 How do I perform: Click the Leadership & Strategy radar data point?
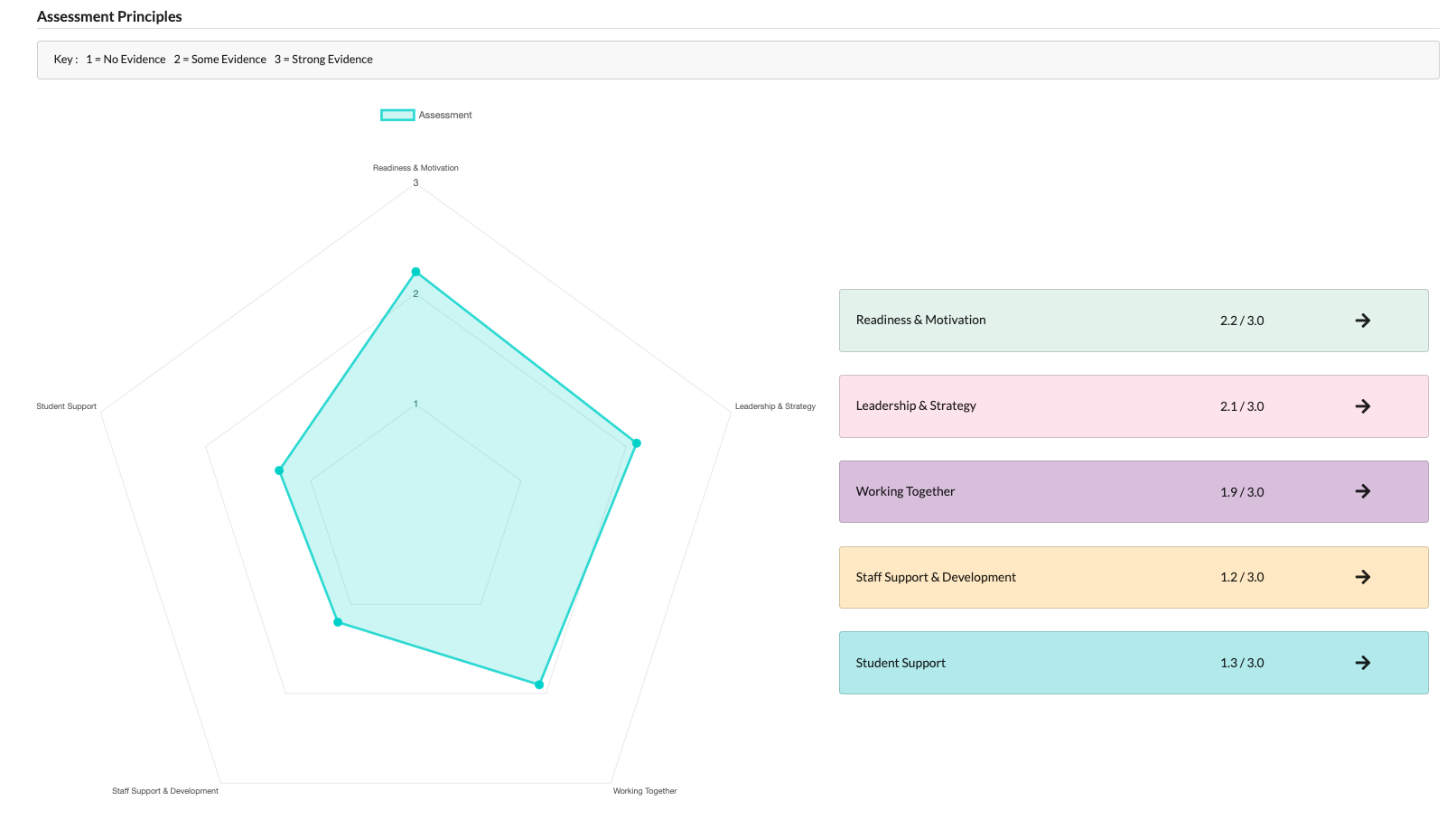point(636,443)
